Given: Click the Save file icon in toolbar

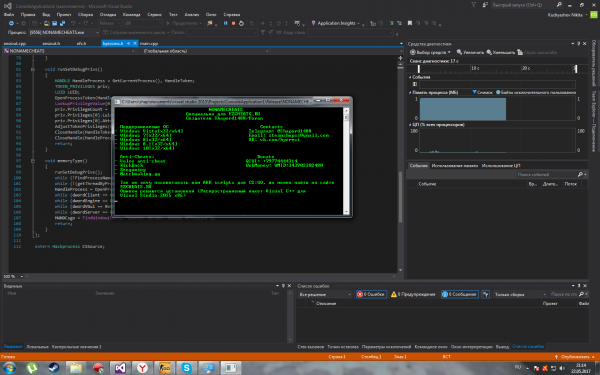Looking at the screenshot, I should coord(54,23).
